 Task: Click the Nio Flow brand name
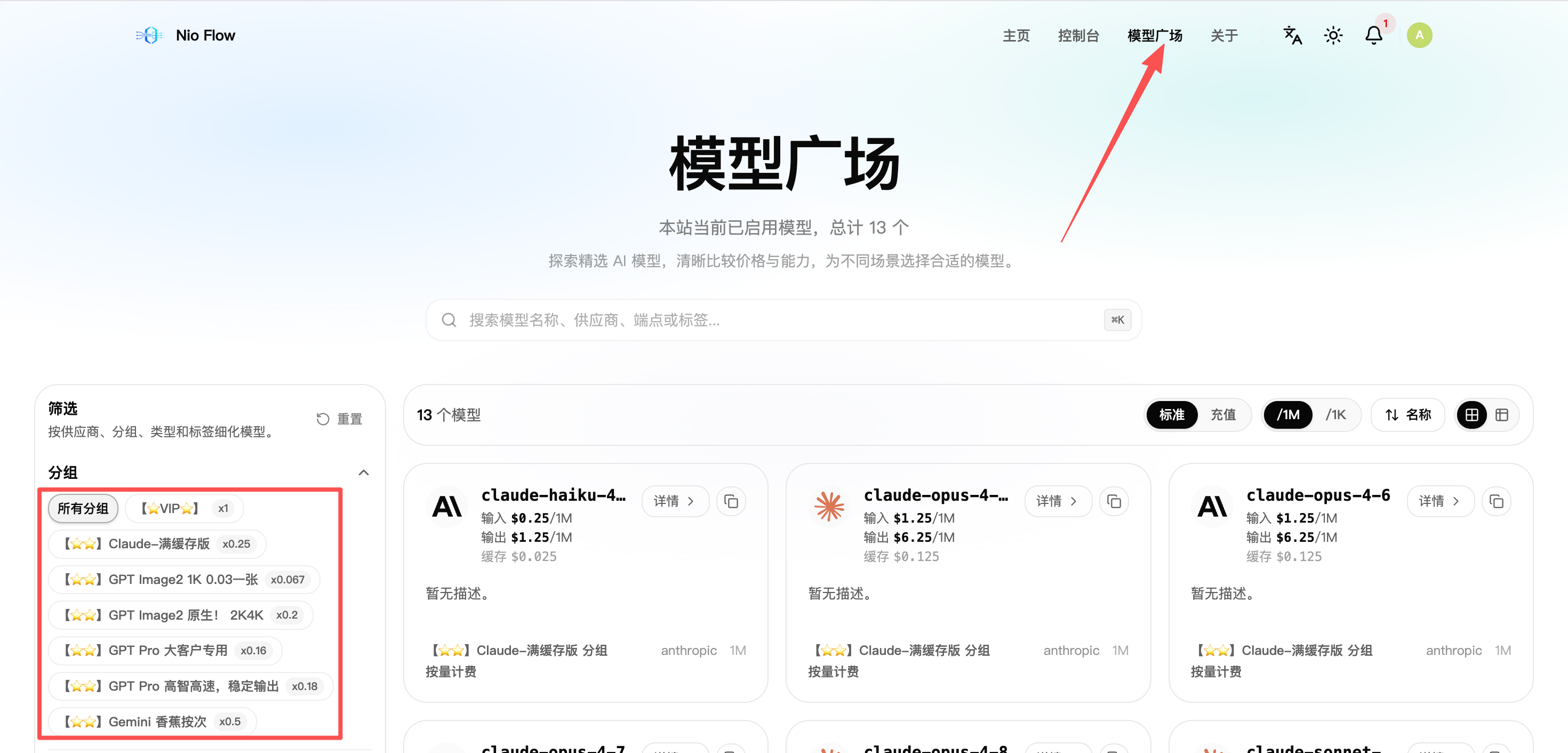205,35
